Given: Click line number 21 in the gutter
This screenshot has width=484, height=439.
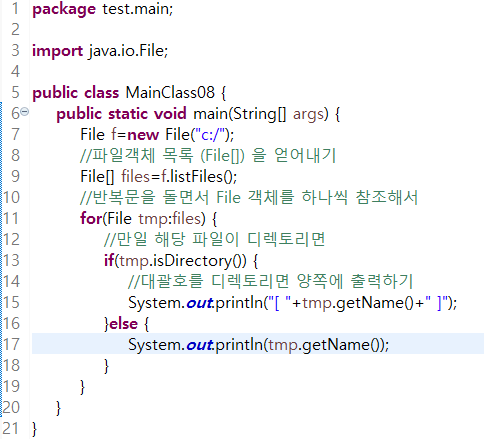Looking at the screenshot, I should point(11,428).
